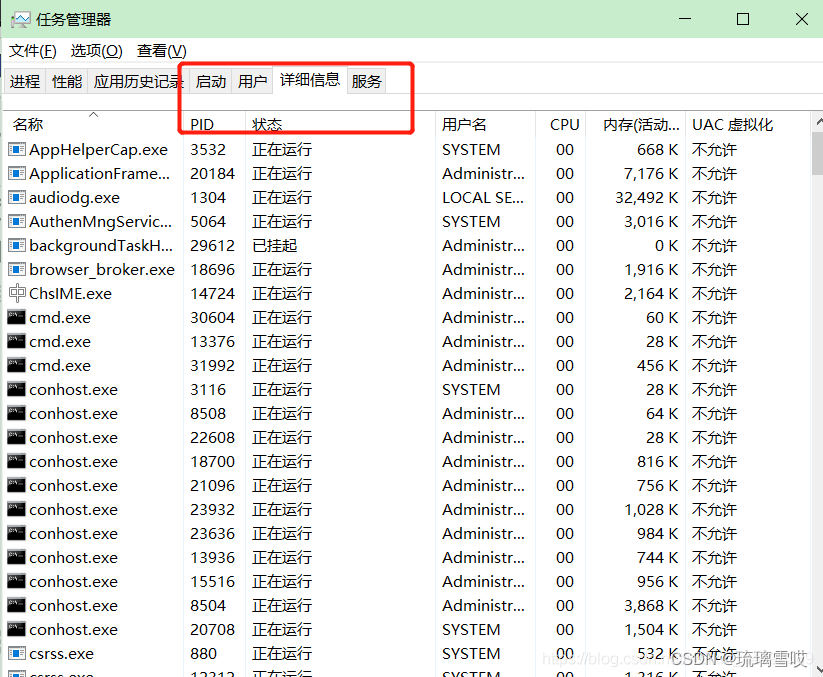Click the scrollbar up arrow

pyautogui.click(x=818, y=122)
